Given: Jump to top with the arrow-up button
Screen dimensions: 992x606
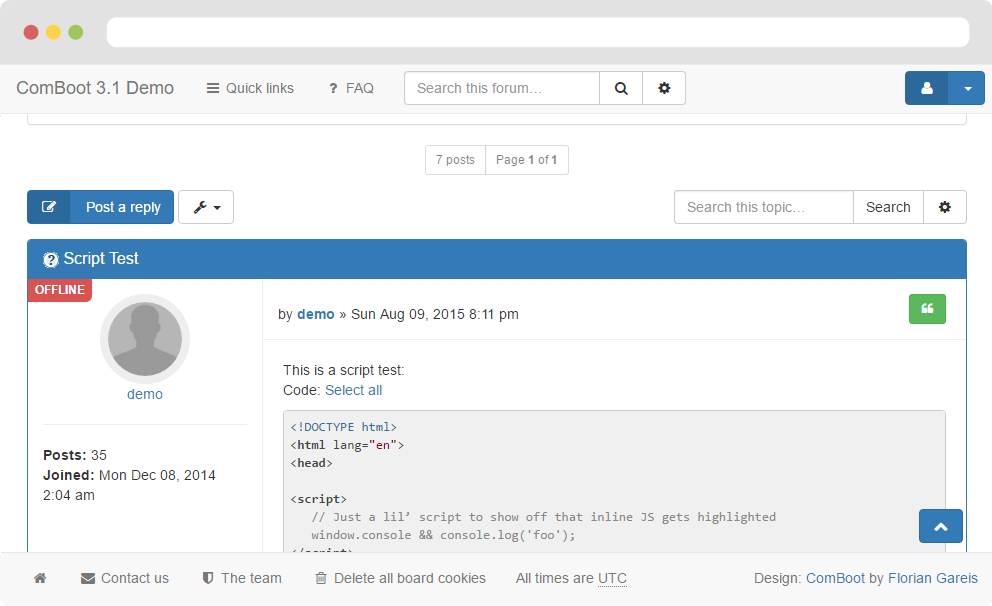Looking at the screenshot, I should [941, 526].
